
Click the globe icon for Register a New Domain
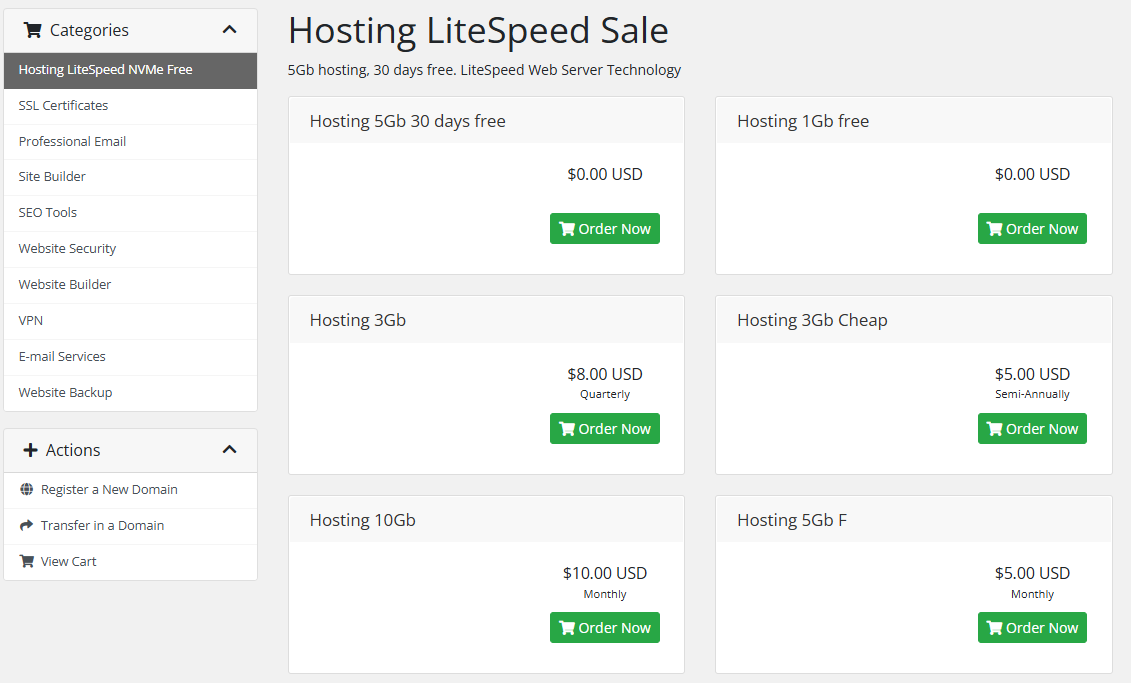point(27,489)
